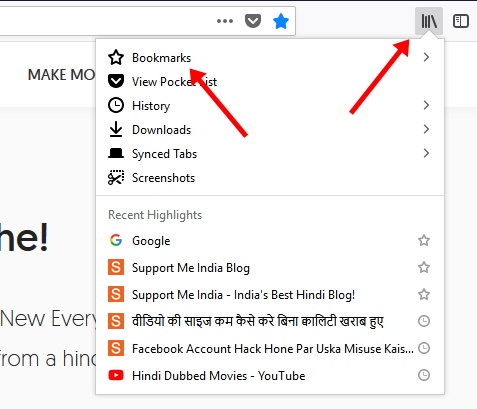Click clock icon on Facebook Account Hack row
477x409 pixels.
[x=424, y=348]
